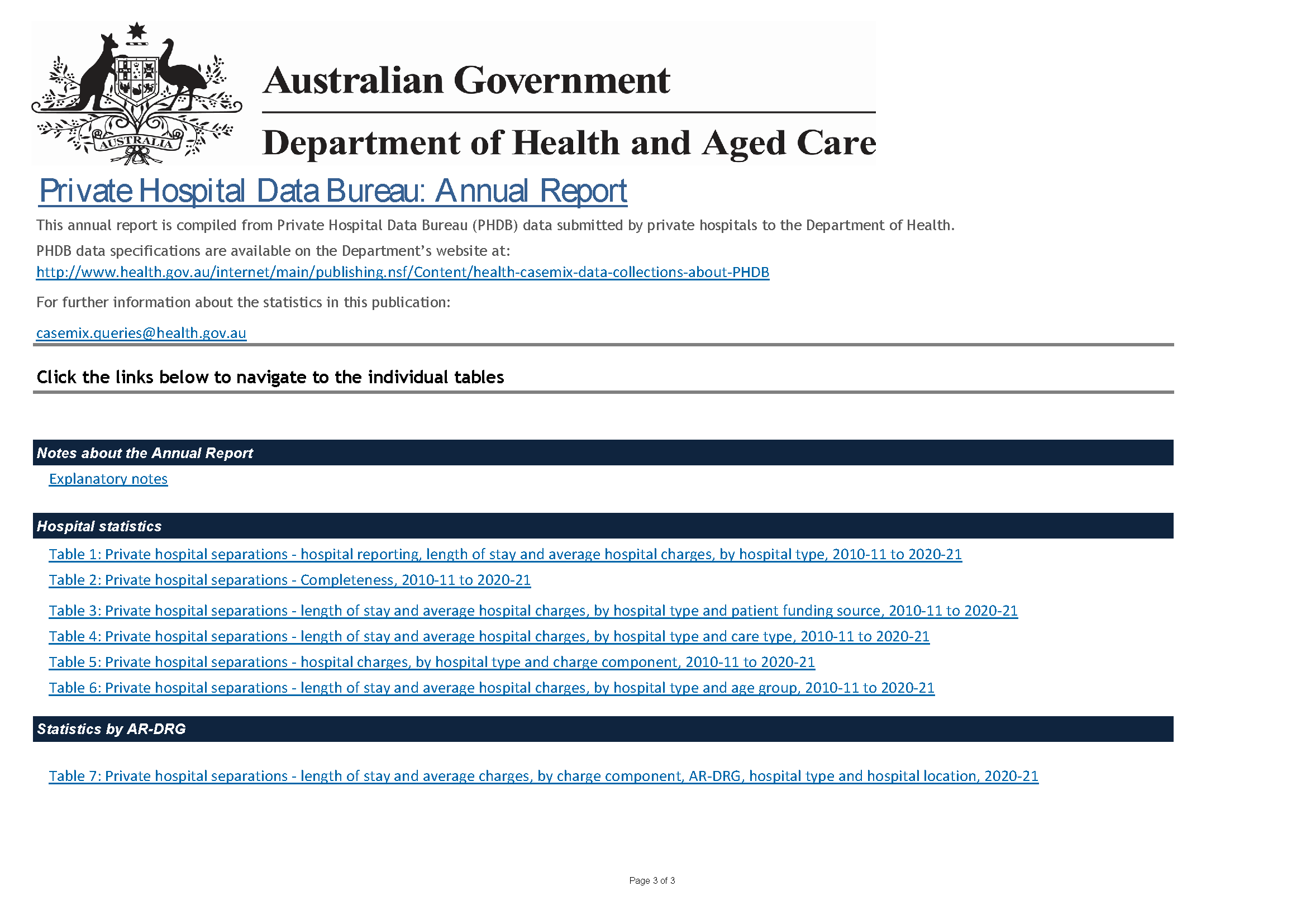The image size is (1306, 924).
Task: Navigate to Table 4 by care type
Action: point(489,636)
